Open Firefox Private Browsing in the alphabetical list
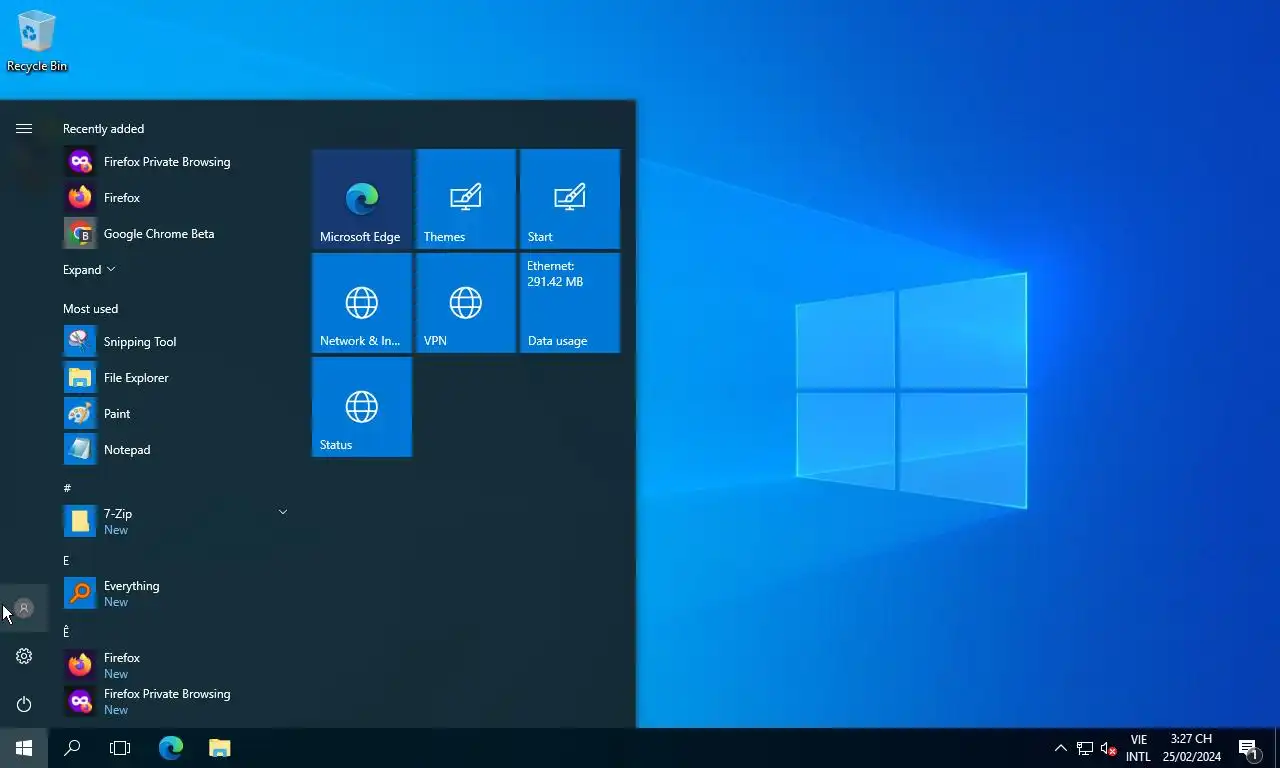This screenshot has width=1280, height=768. coord(176,701)
